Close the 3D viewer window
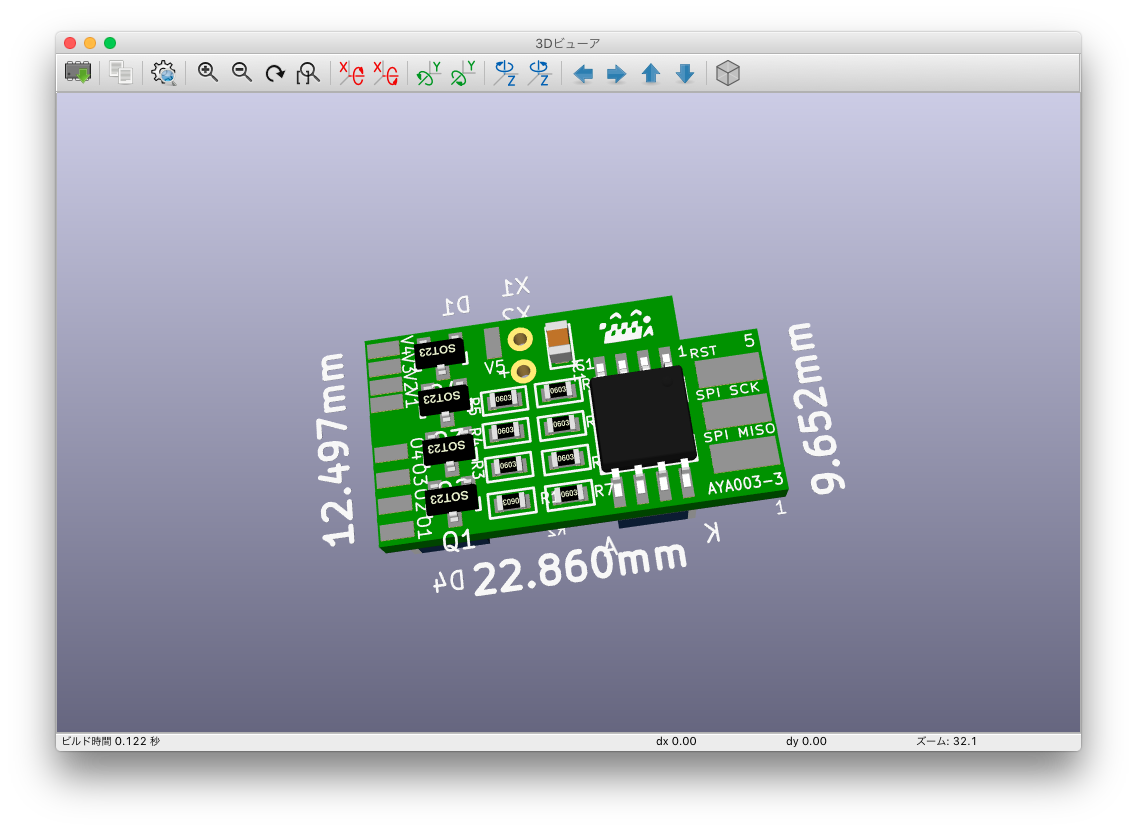Image resolution: width=1137 pixels, height=831 pixels. pyautogui.click(x=70, y=43)
